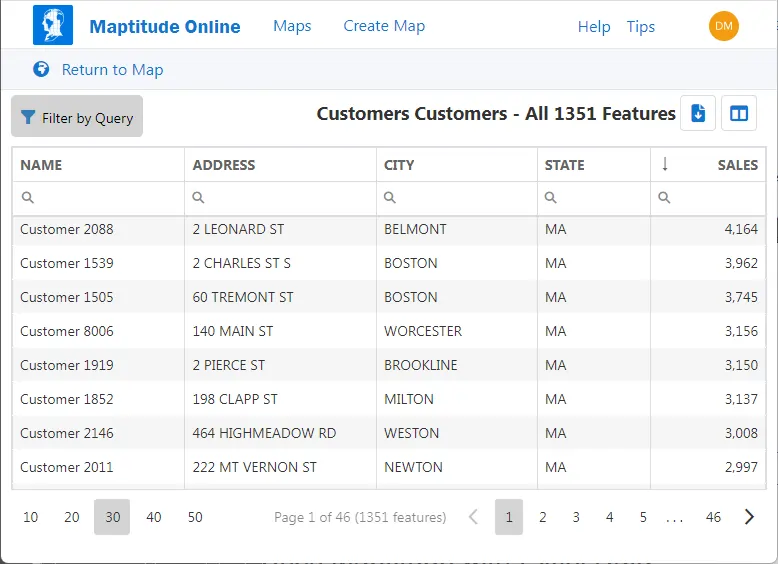Image resolution: width=778 pixels, height=564 pixels.
Task: Click the globe icon beside Return to Map
Action: [41, 69]
